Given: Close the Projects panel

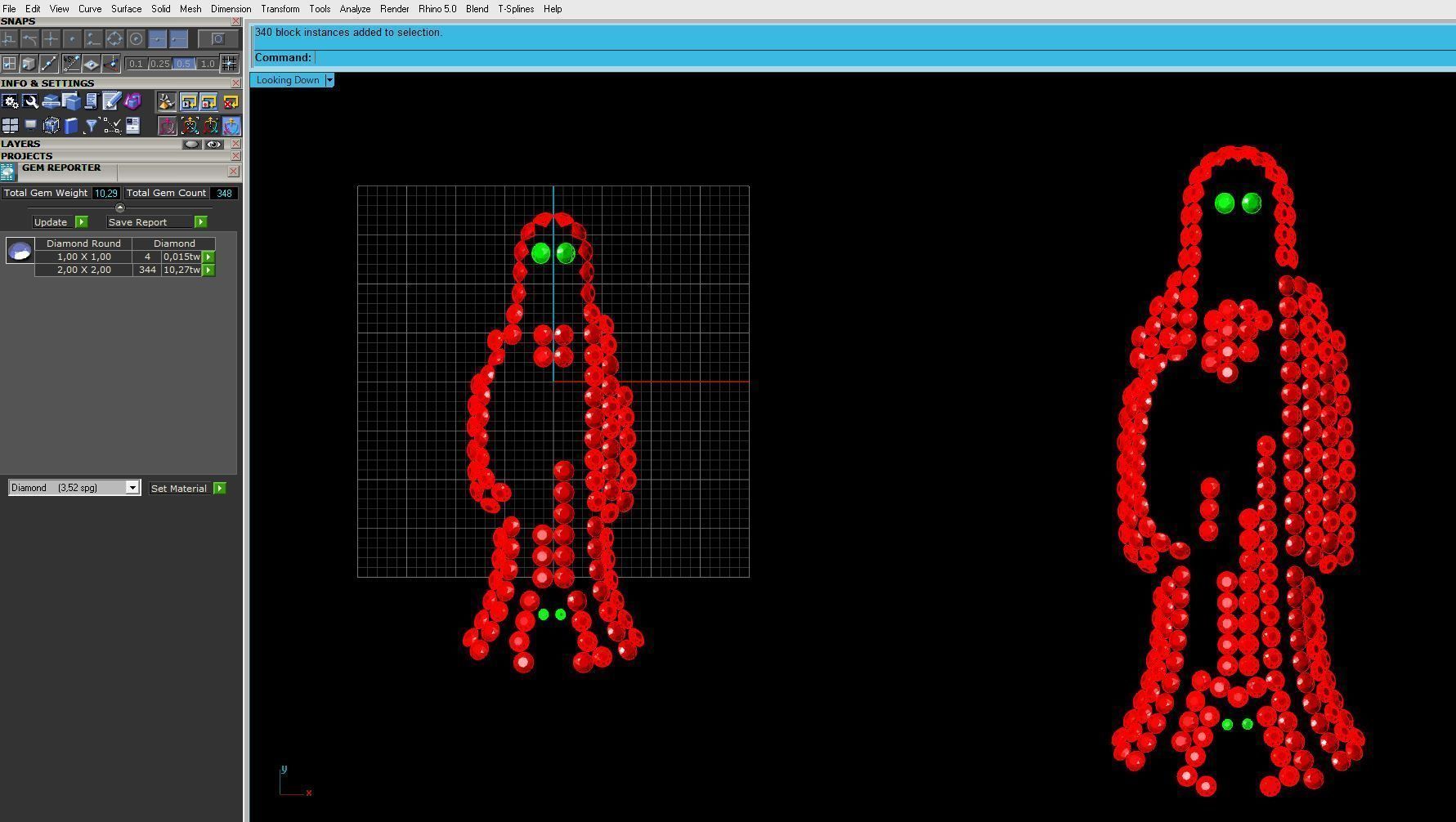Looking at the screenshot, I should (236, 156).
